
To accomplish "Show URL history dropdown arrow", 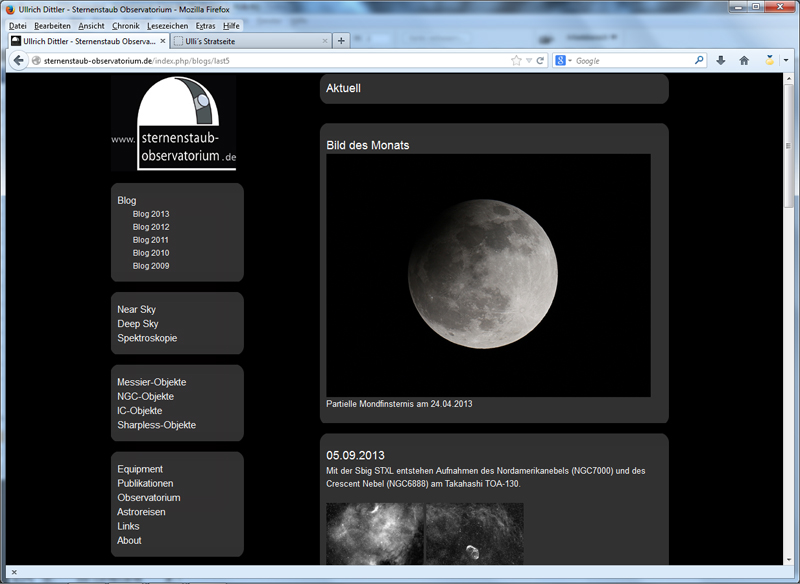I will click(x=529, y=61).
